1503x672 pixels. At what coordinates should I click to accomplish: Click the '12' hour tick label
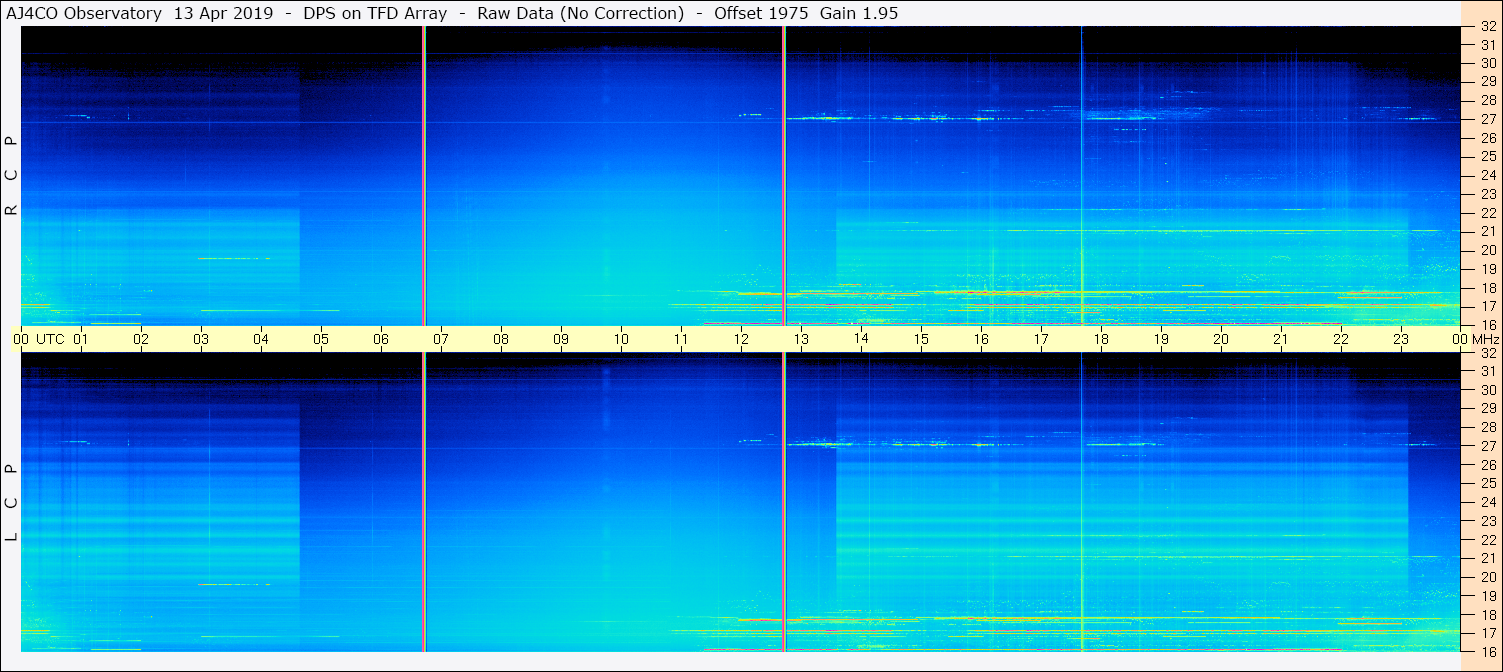[741, 339]
